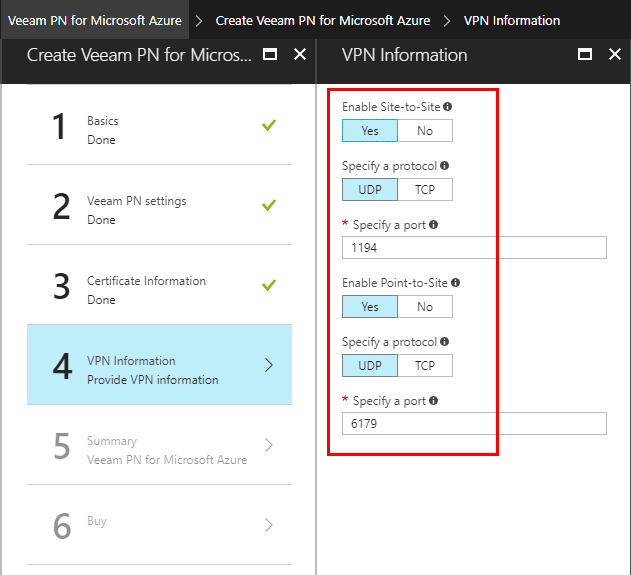Screen dimensions: 631x575
Task: Close the VPN Information blade
Action: tap(614, 55)
